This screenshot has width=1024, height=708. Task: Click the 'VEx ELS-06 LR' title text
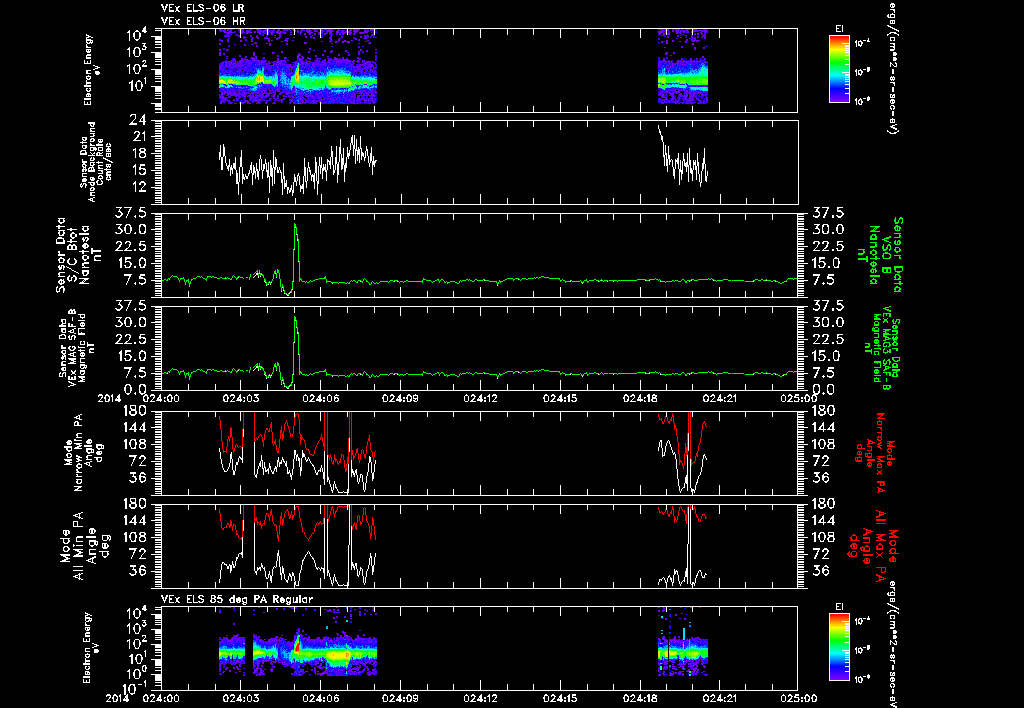(x=202, y=8)
